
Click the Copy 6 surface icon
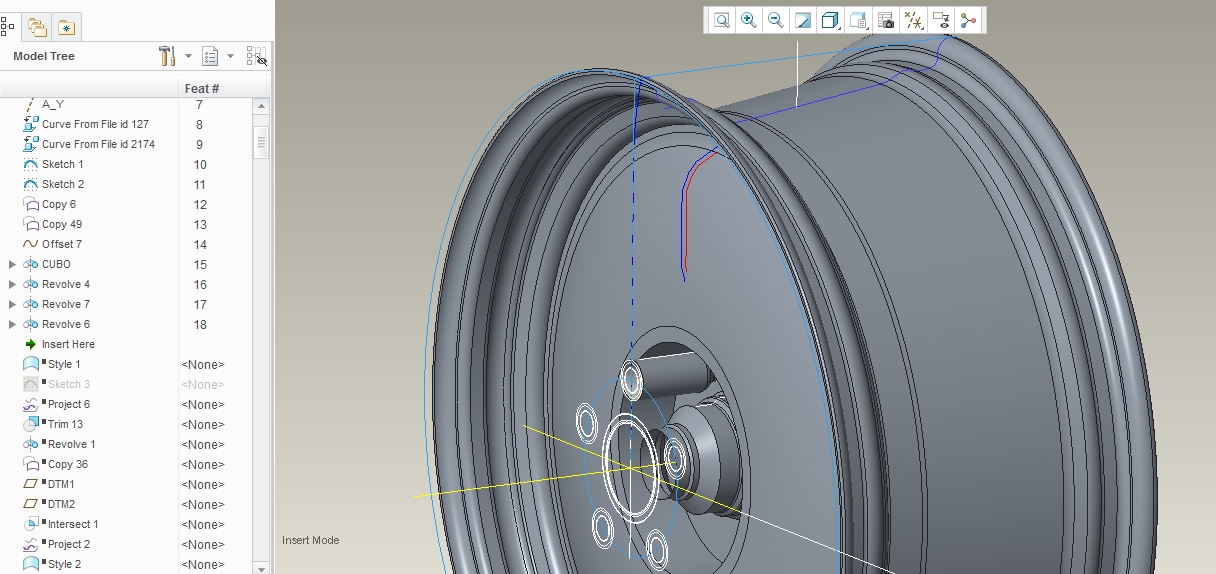click(30, 204)
